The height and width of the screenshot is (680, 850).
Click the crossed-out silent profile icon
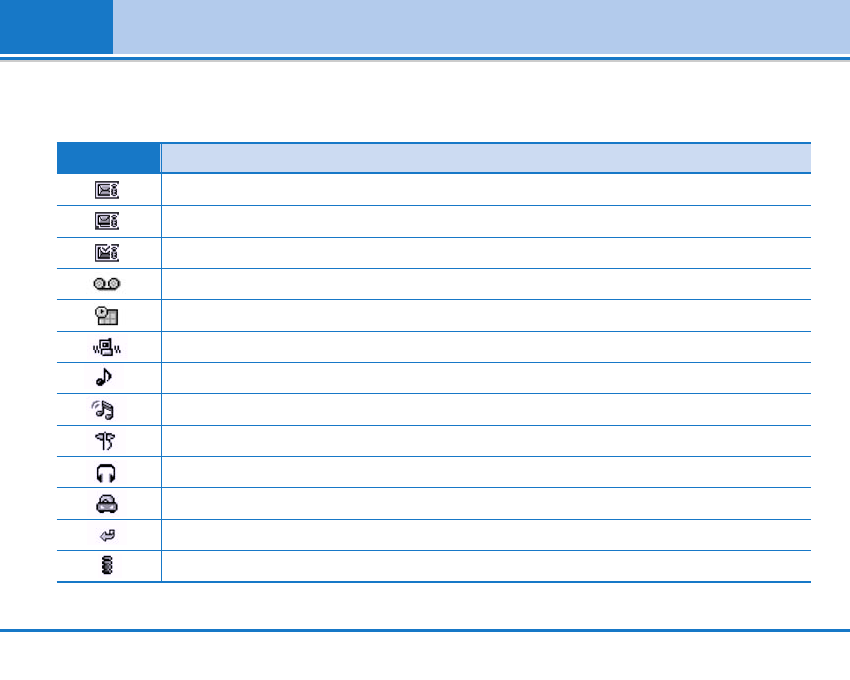point(108,441)
